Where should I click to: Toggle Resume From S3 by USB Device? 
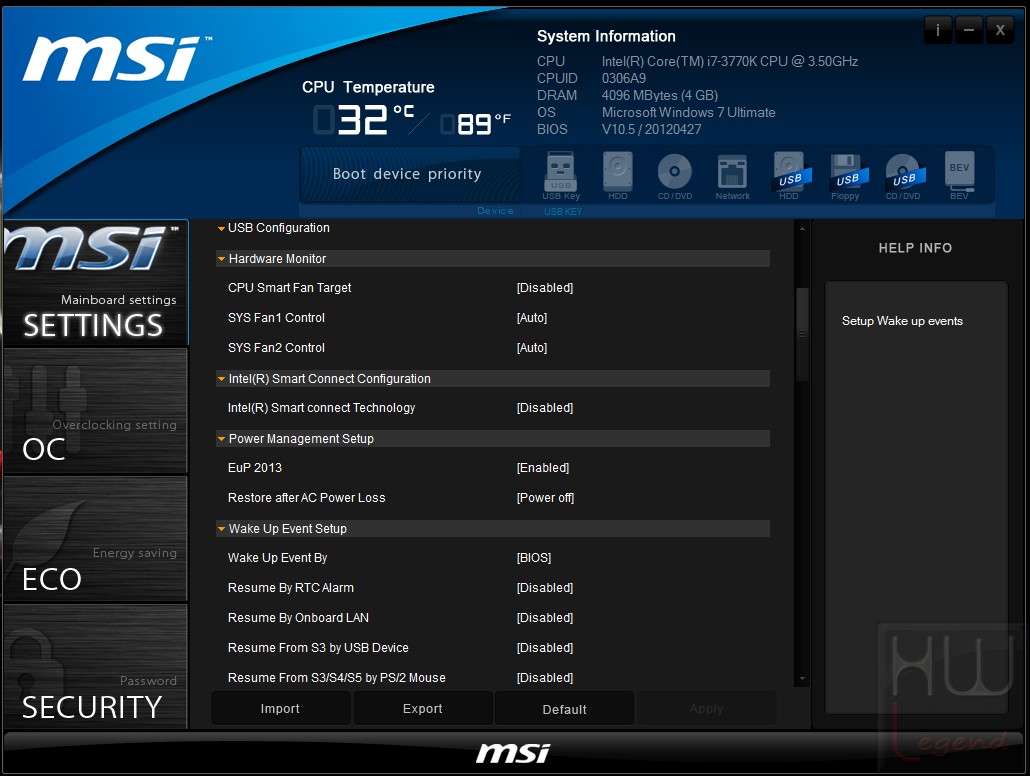(x=545, y=648)
